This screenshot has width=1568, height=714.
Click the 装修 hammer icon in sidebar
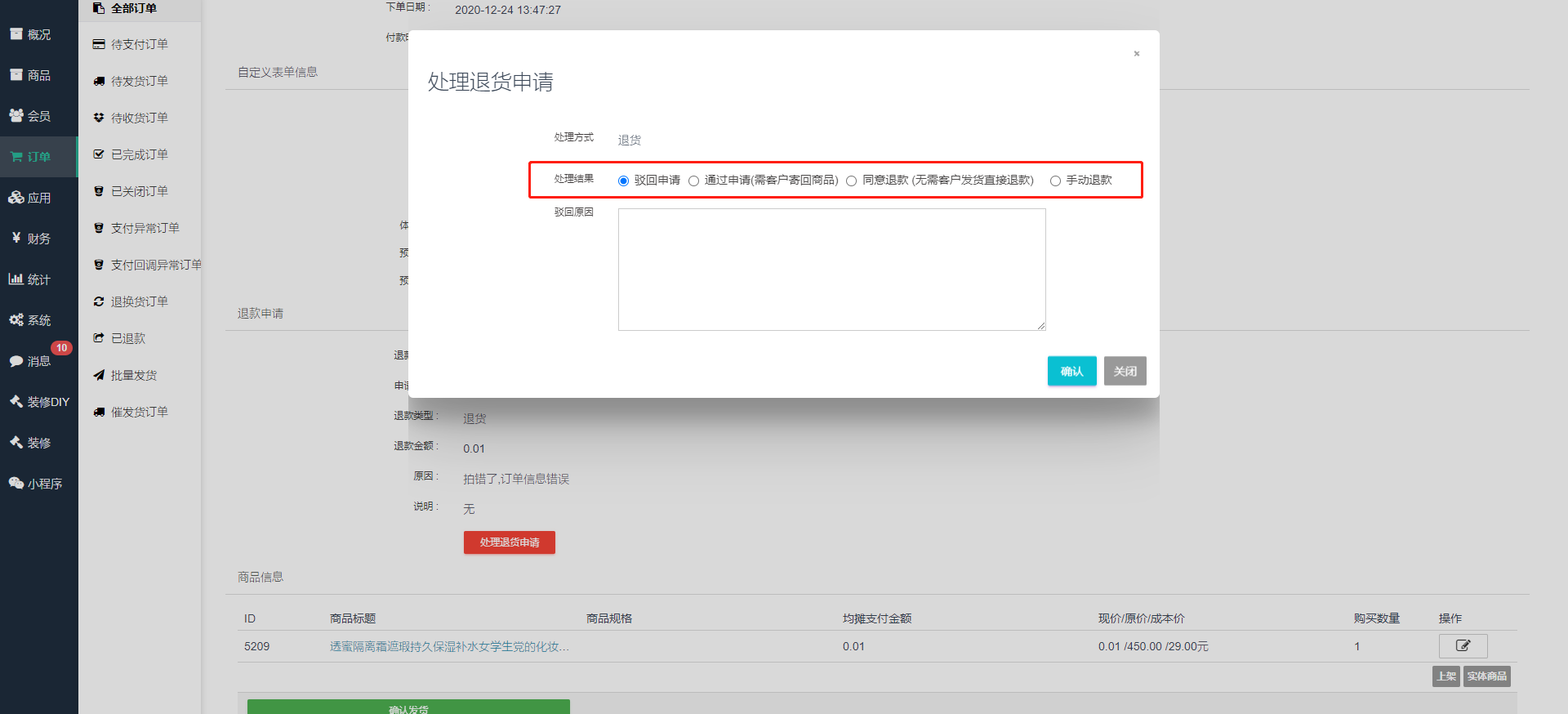click(16, 442)
